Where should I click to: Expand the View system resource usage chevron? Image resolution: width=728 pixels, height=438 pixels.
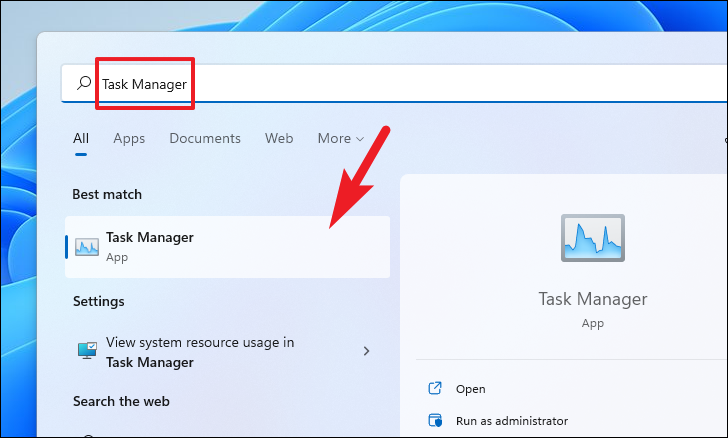(x=366, y=351)
